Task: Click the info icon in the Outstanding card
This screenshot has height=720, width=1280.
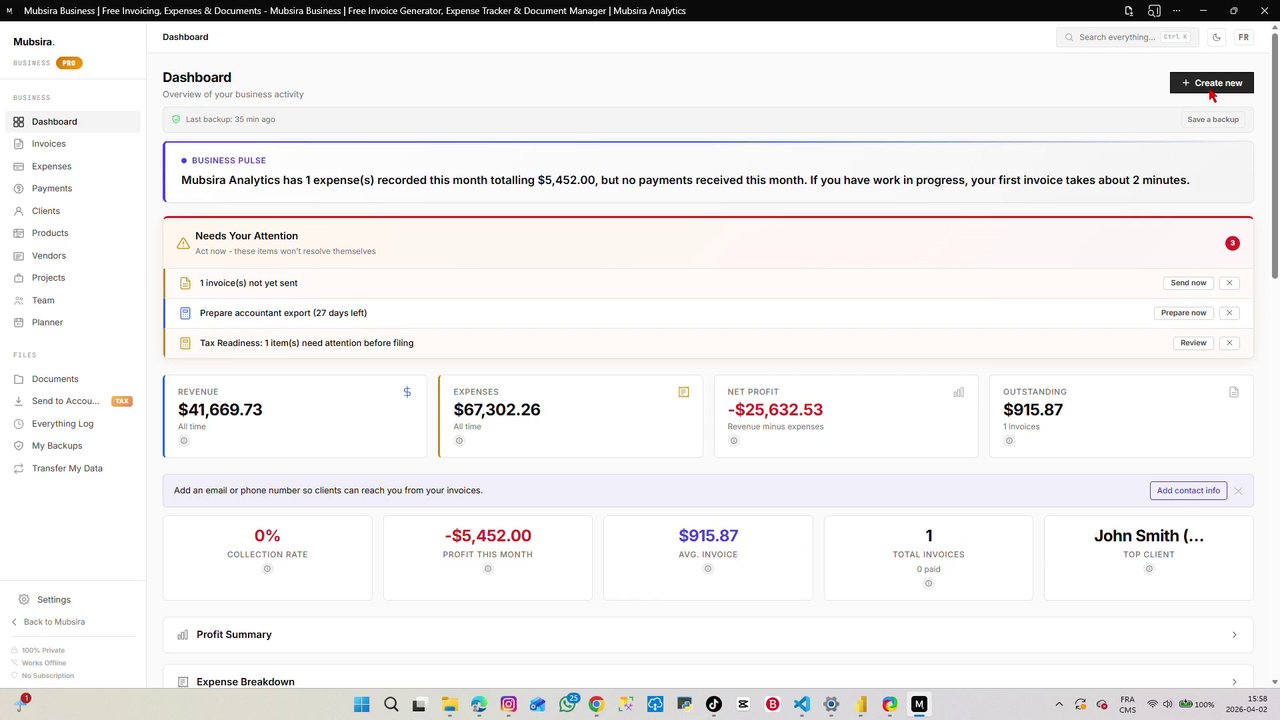Action: point(1008,441)
